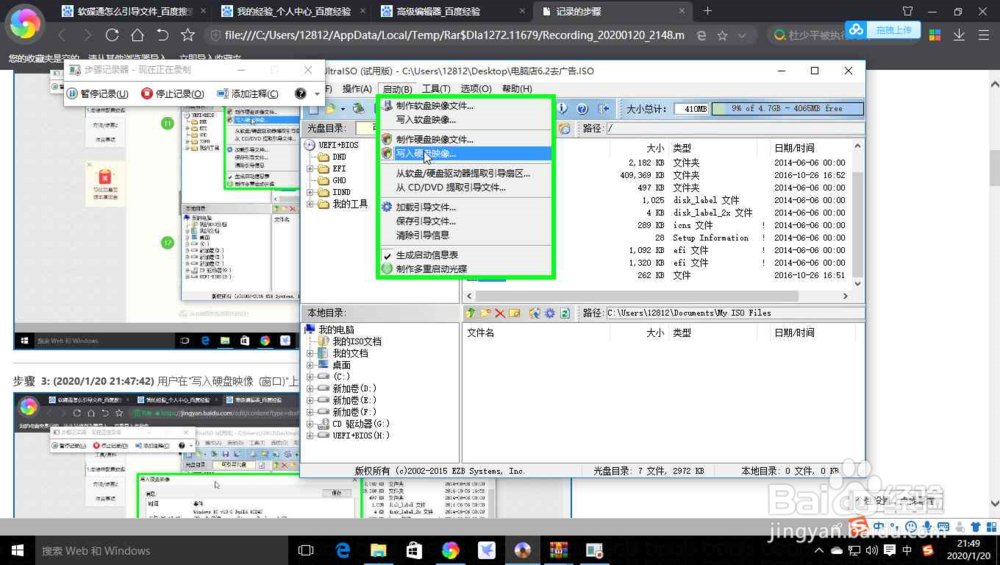Open the 工具(T) menu in UltraISO

(x=436, y=89)
